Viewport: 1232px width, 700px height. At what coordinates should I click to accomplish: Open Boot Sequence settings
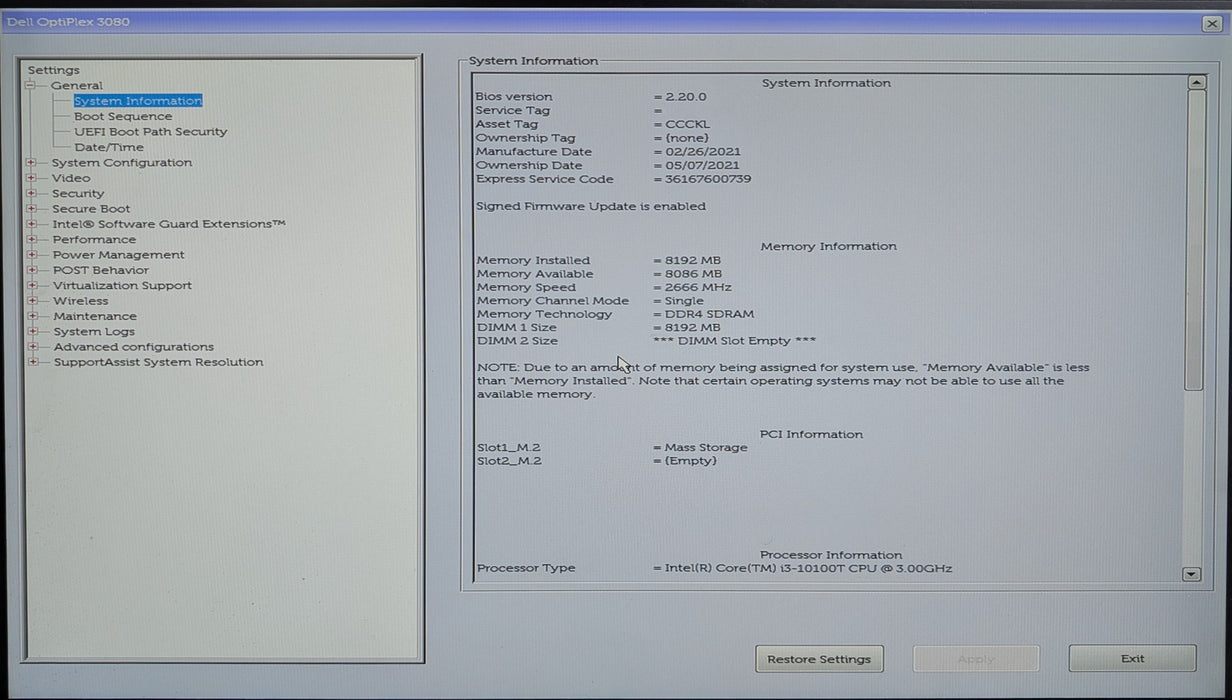(123, 116)
